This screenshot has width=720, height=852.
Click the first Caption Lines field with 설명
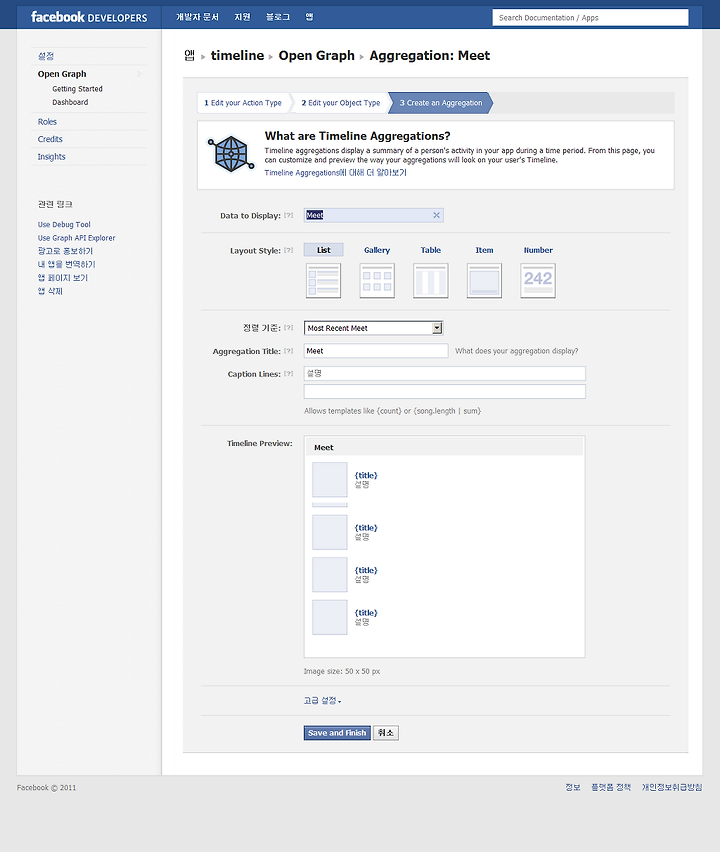click(x=444, y=373)
